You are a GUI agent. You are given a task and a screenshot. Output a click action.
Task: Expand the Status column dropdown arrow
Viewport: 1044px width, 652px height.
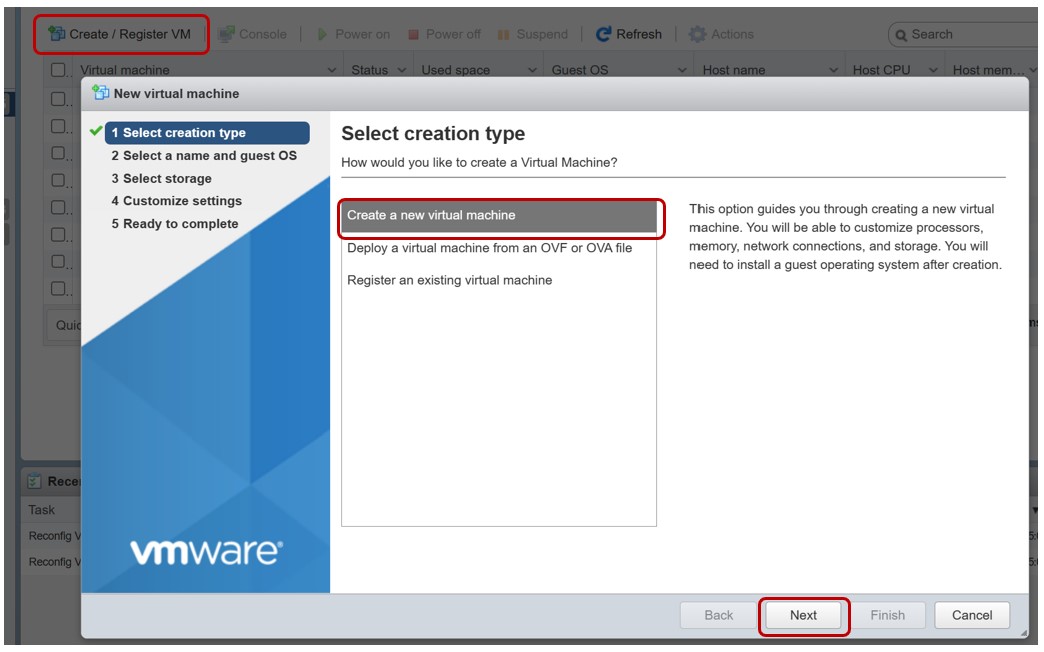click(x=402, y=70)
